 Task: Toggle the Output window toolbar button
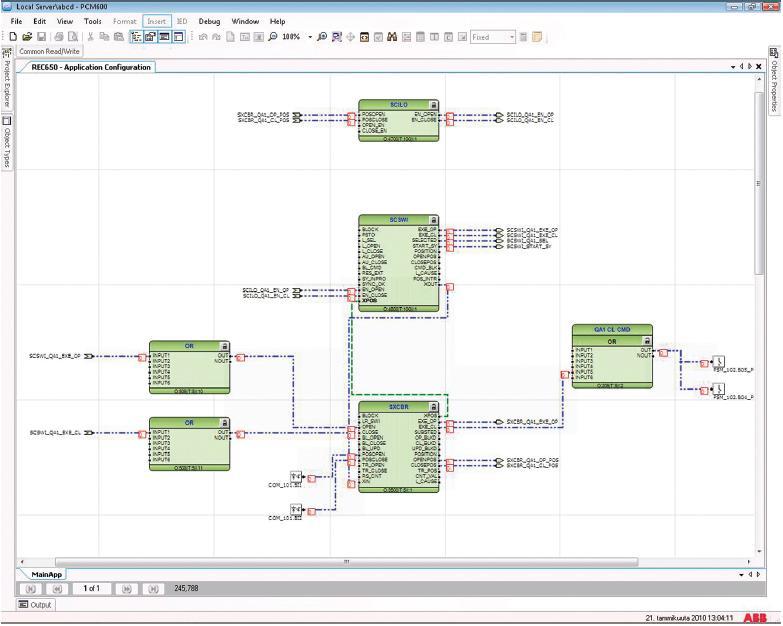pos(164,36)
